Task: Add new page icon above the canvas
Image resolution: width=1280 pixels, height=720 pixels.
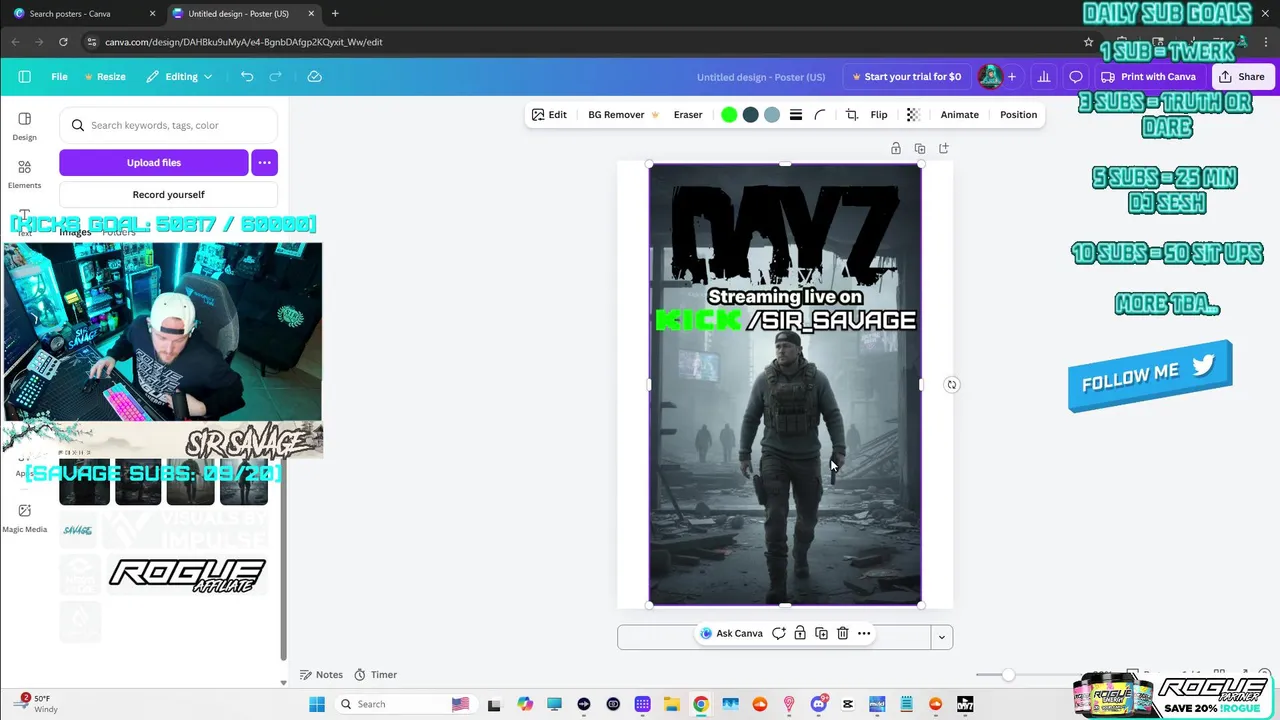Action: tap(944, 148)
